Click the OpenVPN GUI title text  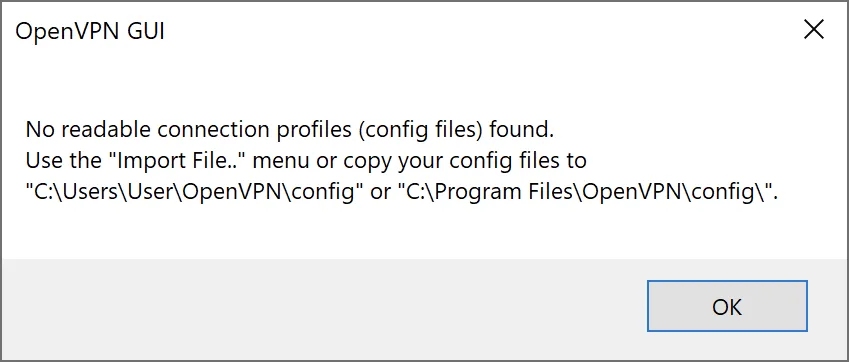(90, 32)
